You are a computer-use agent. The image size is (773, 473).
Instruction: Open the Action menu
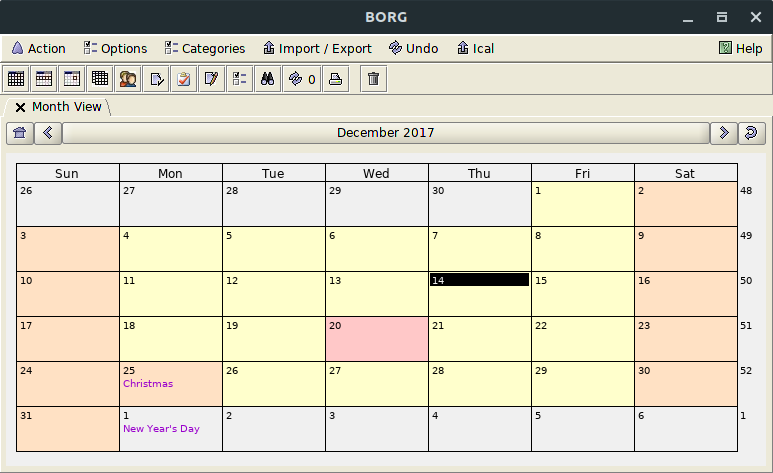tap(38, 48)
